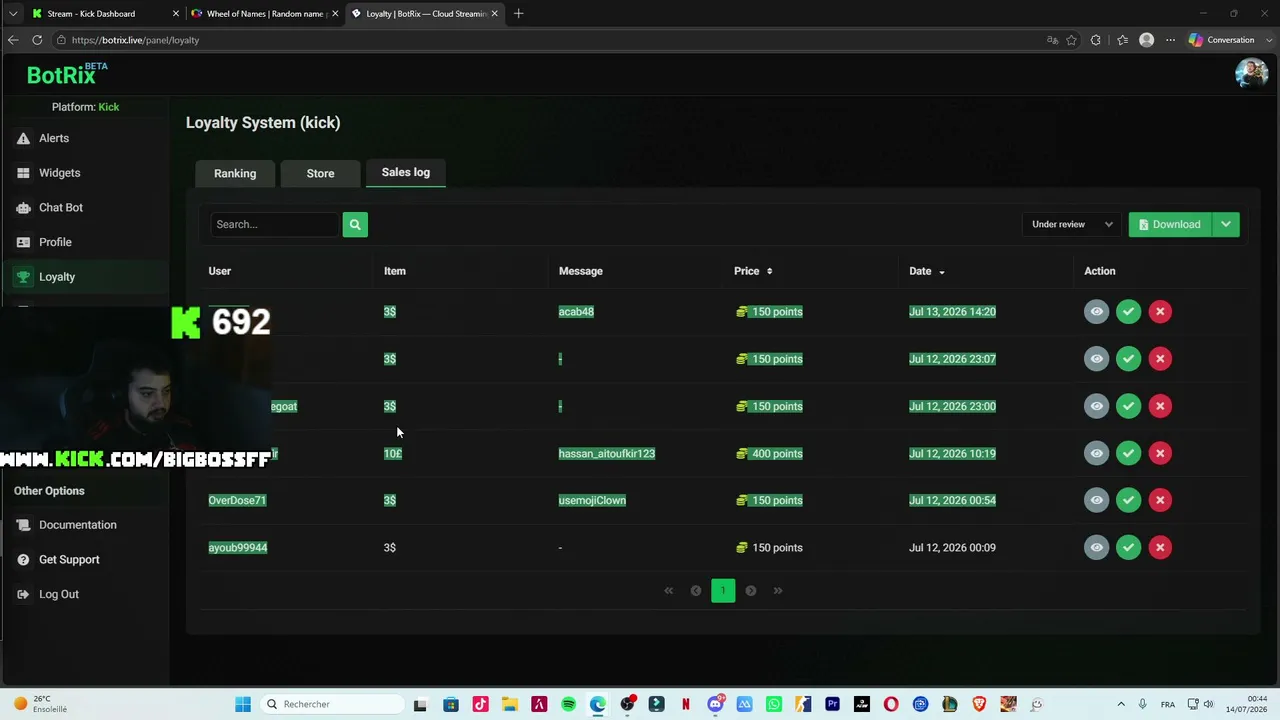View OverDose71 sale details

1096,500
